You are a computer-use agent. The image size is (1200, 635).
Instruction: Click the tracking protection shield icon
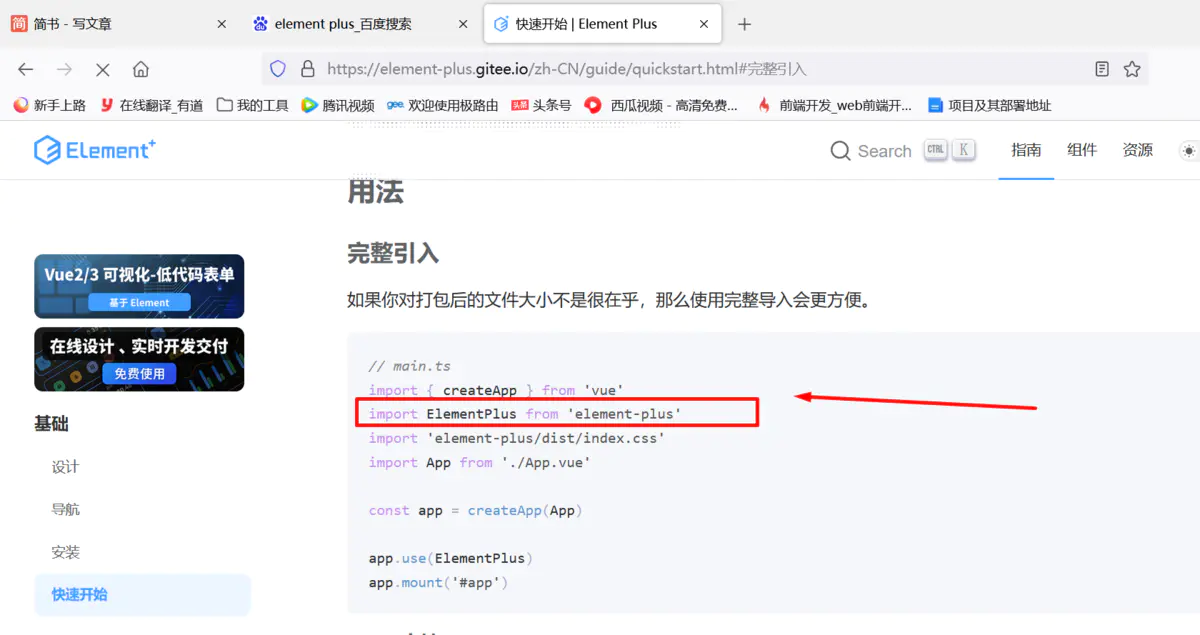279,70
